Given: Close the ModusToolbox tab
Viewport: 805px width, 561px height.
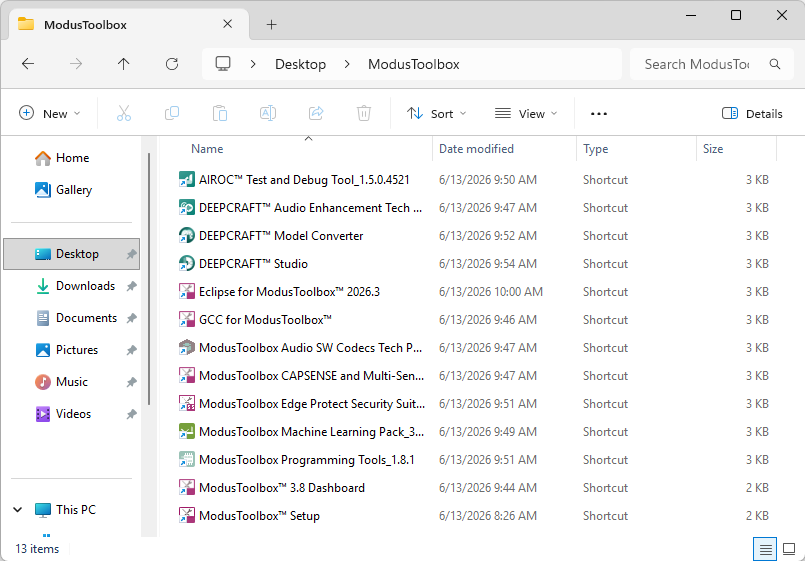Looking at the screenshot, I should [x=228, y=24].
